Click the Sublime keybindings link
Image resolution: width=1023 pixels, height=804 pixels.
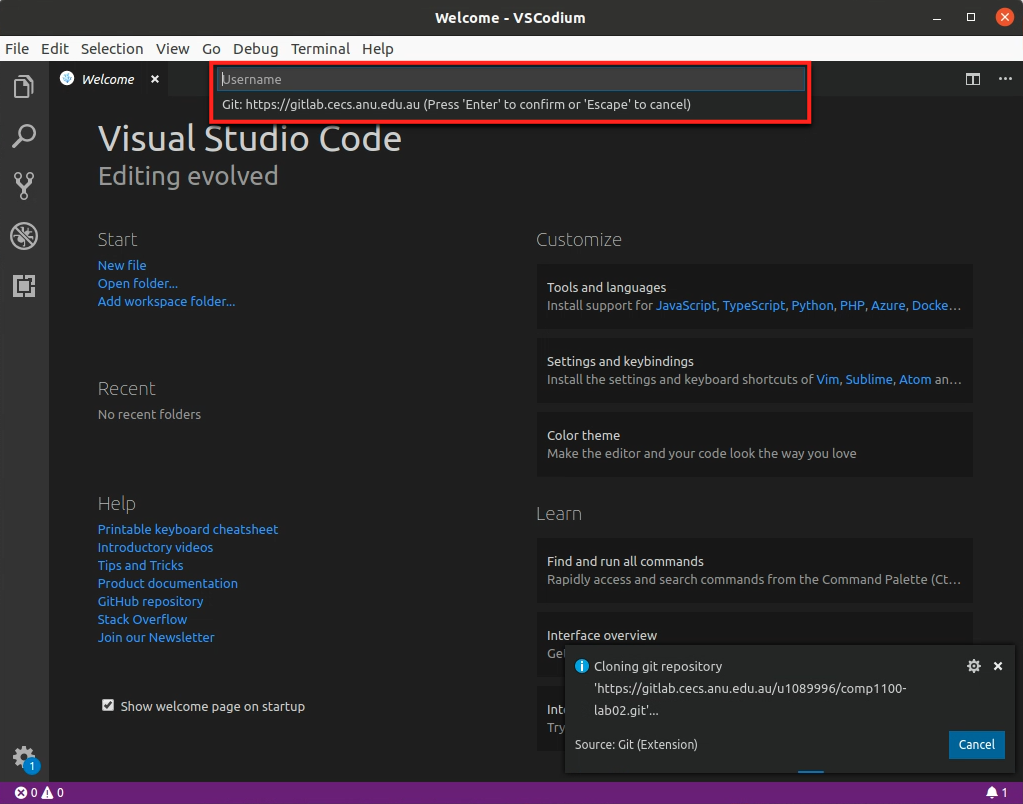(868, 379)
